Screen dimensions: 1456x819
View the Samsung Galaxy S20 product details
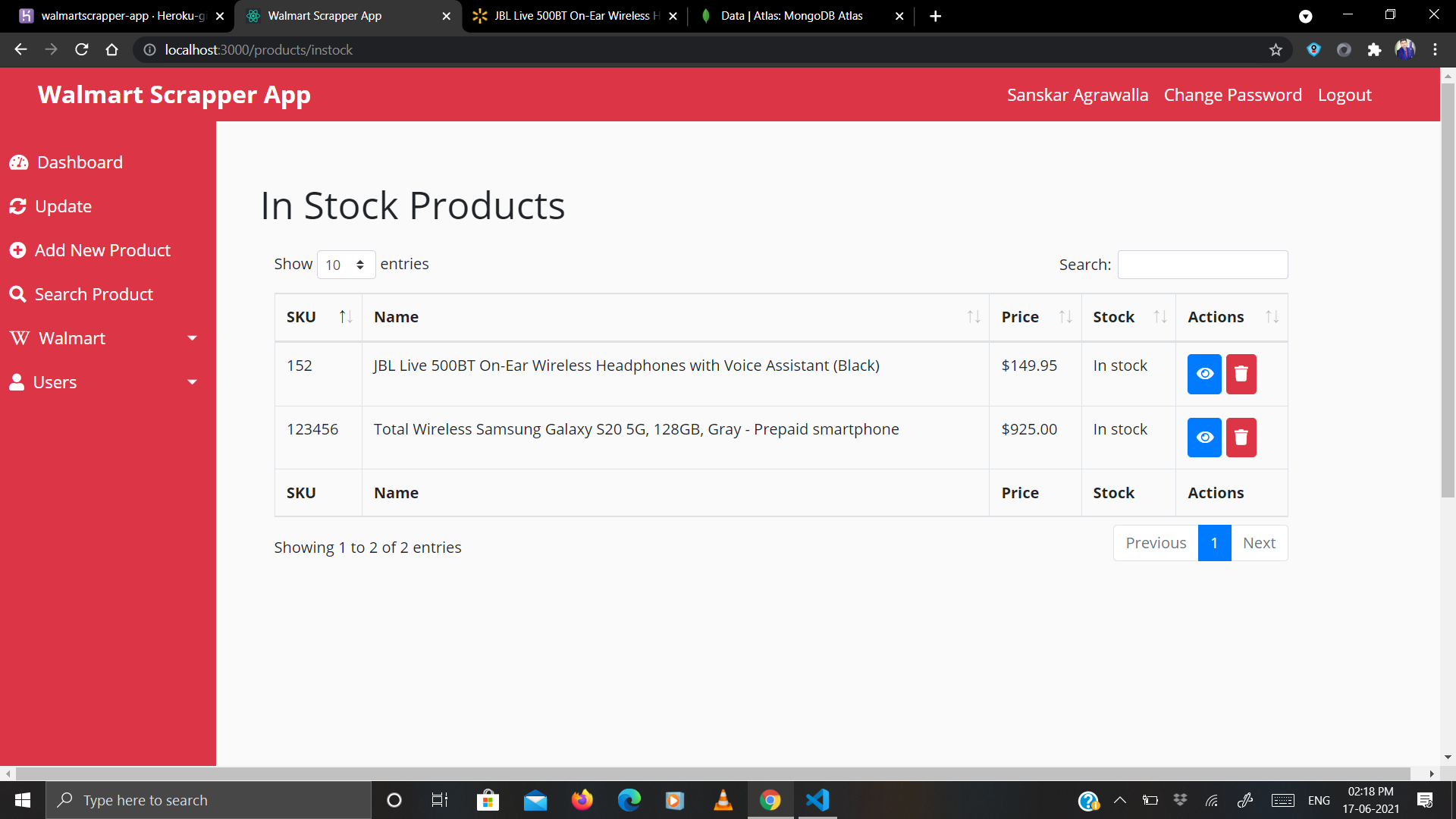pos(1203,438)
